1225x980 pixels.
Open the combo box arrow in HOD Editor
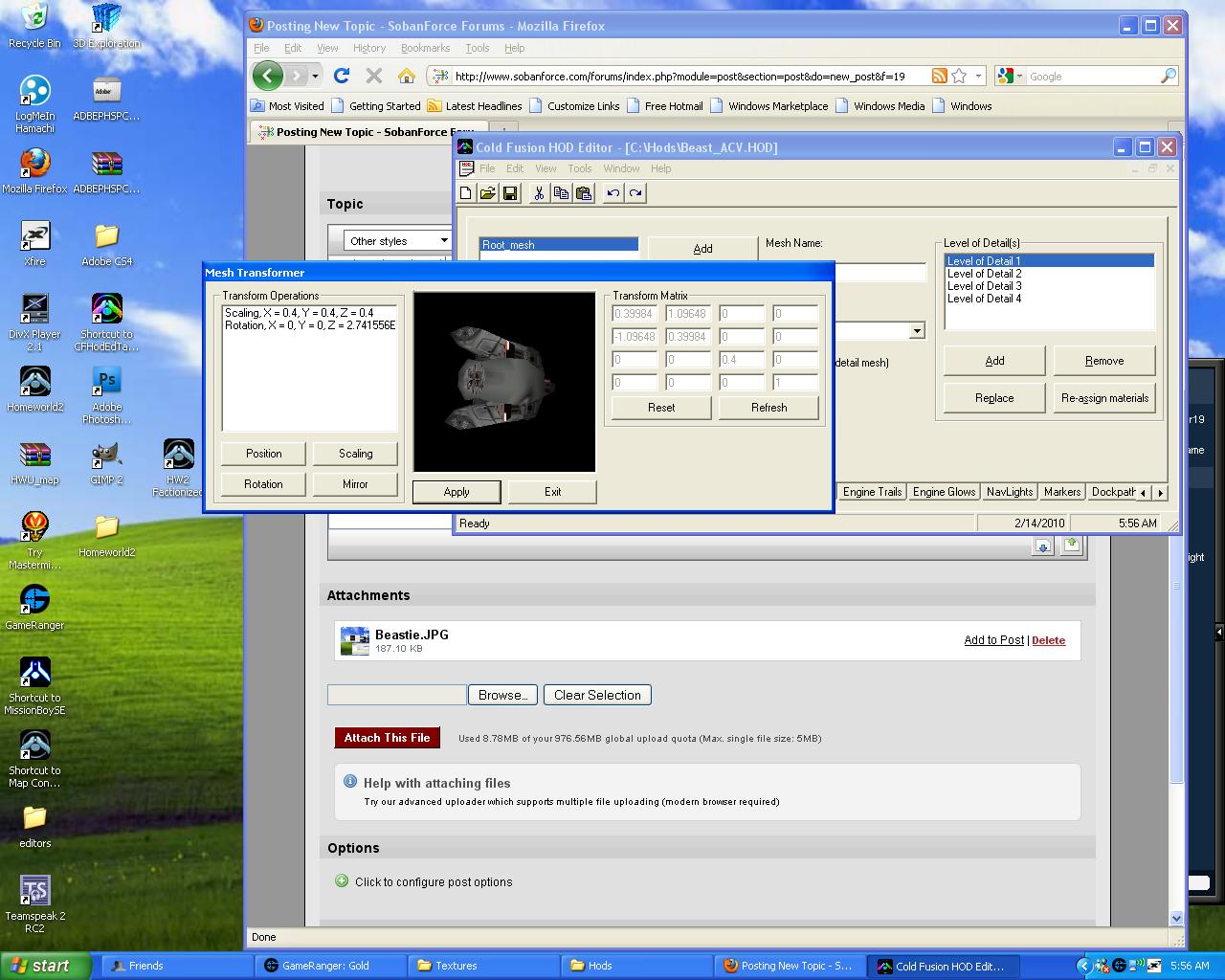[917, 330]
